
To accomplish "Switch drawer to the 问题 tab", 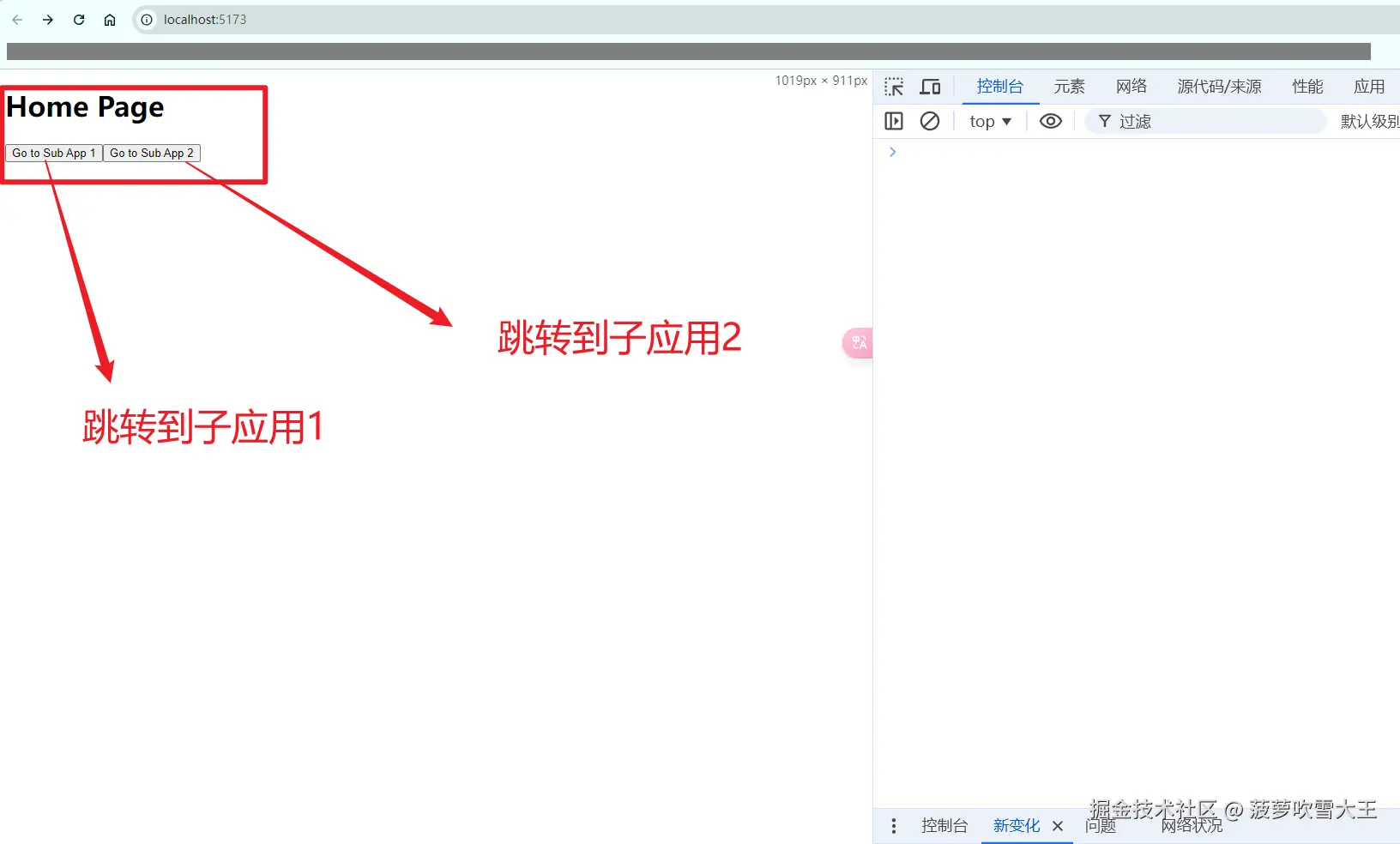I will [1101, 825].
